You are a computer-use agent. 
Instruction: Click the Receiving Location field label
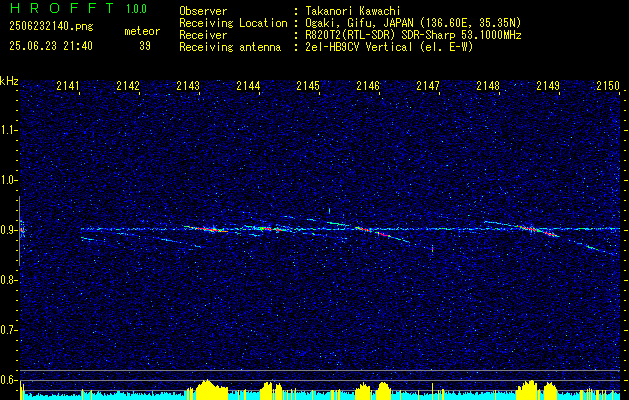click(x=233, y=23)
